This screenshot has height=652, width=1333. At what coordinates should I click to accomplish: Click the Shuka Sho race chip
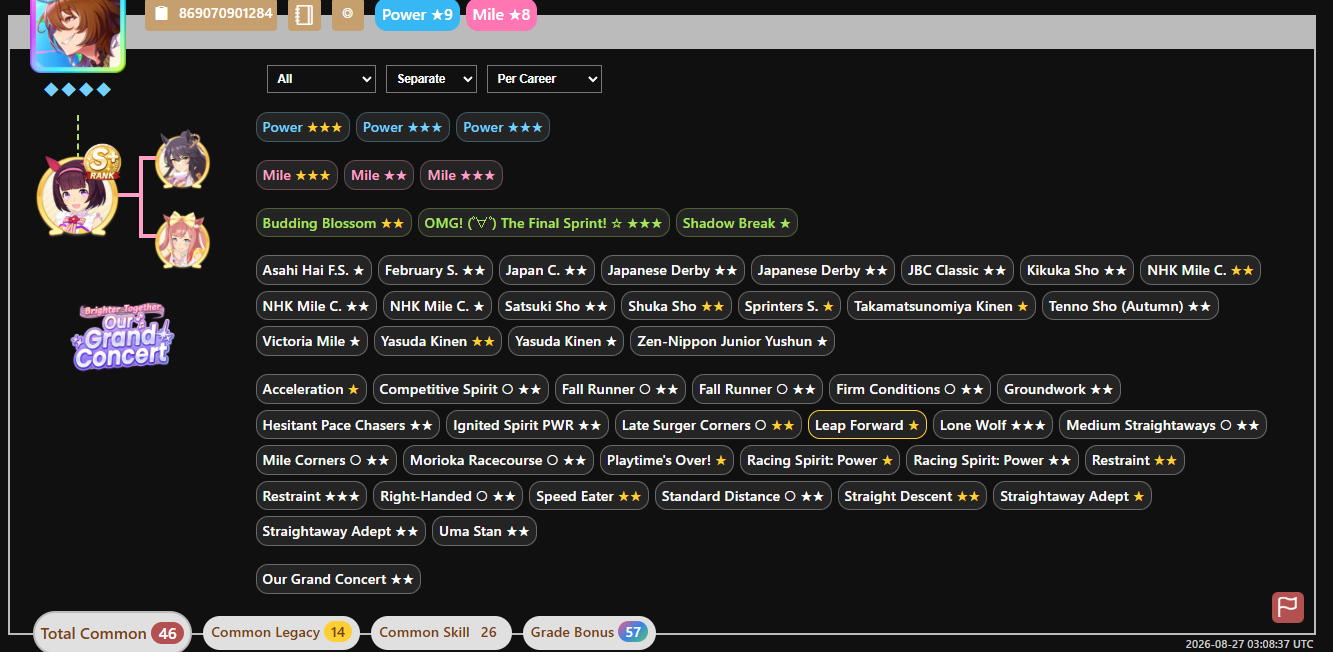[x=676, y=306]
